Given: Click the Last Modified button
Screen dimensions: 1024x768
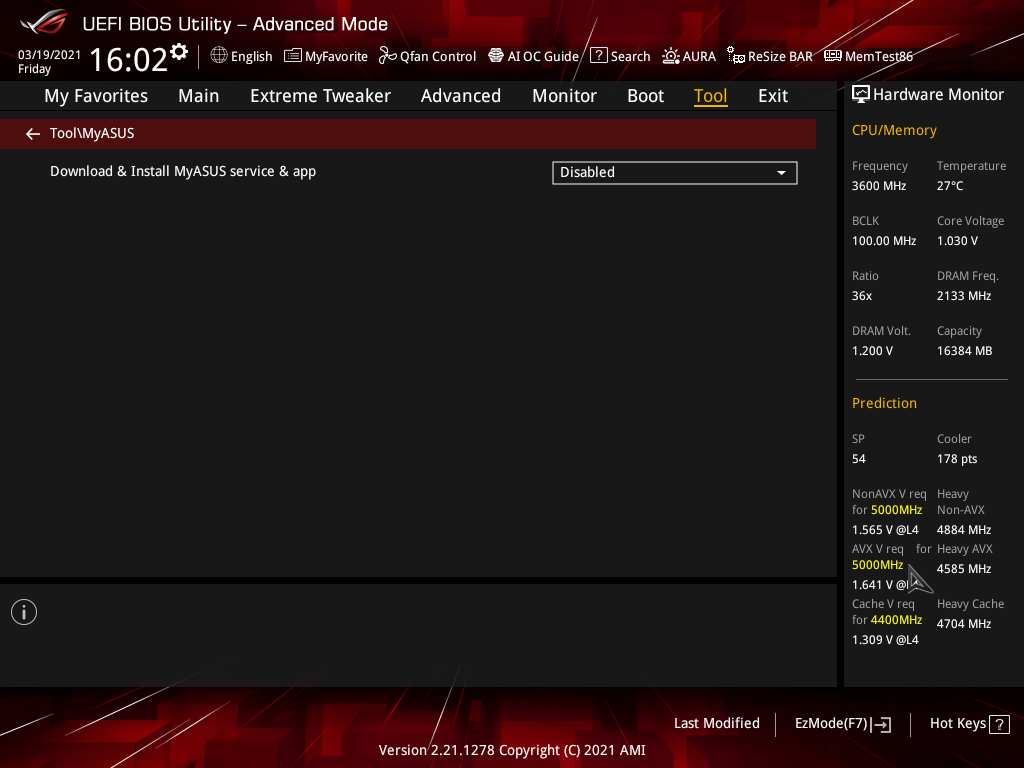Looking at the screenshot, I should tap(716, 724).
